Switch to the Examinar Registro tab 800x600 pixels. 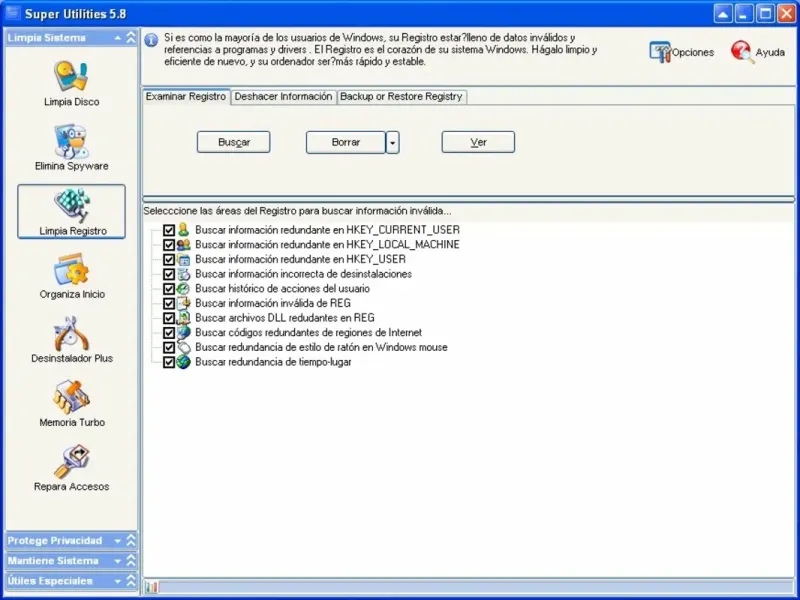pyautogui.click(x=186, y=96)
